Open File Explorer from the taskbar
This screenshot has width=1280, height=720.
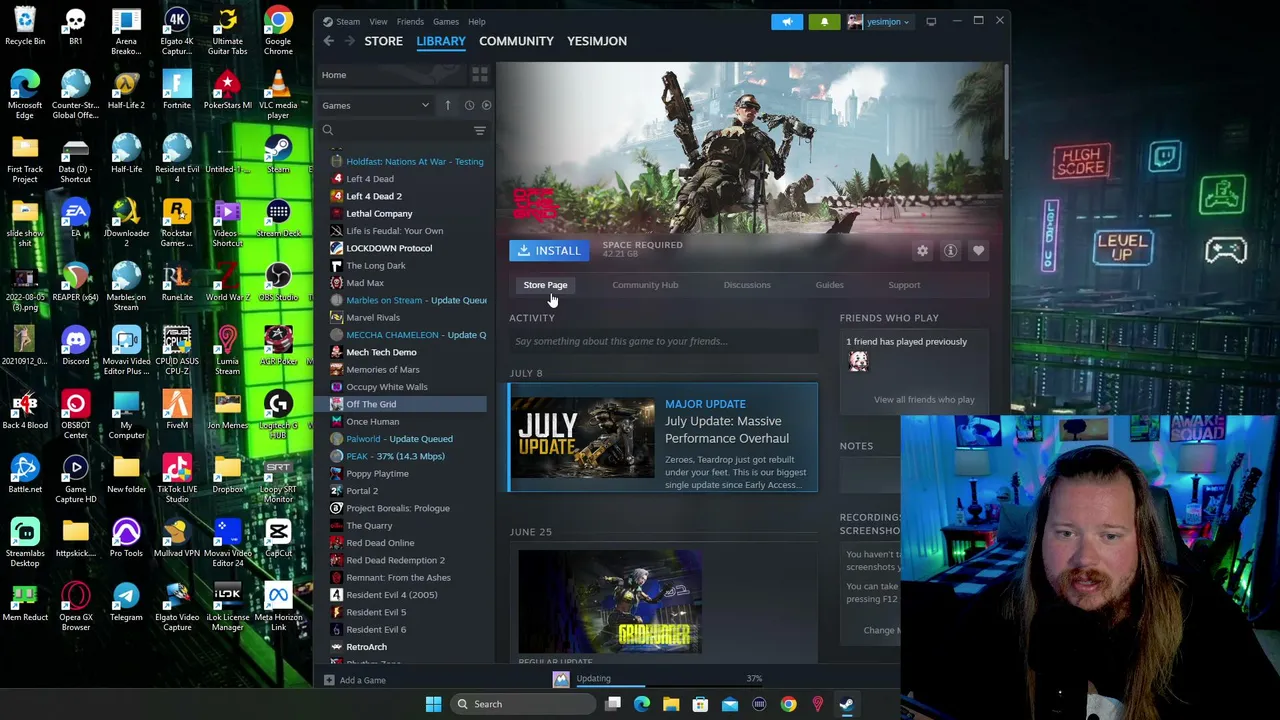tap(671, 704)
